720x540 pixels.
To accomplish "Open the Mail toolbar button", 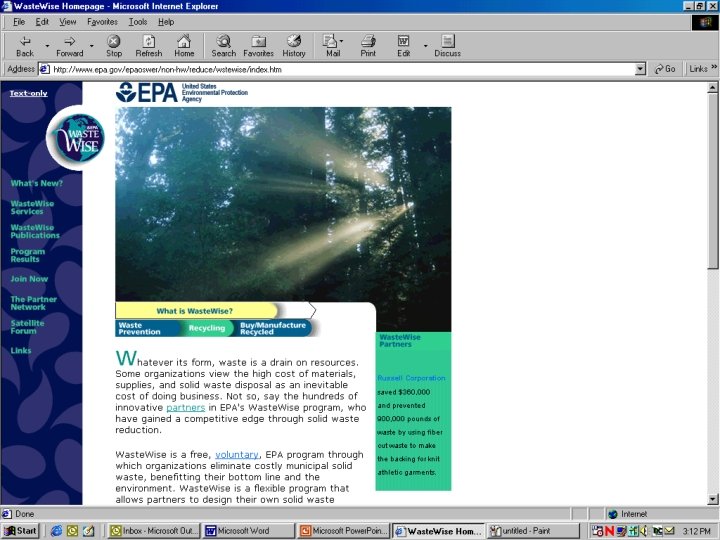I will point(332,46).
